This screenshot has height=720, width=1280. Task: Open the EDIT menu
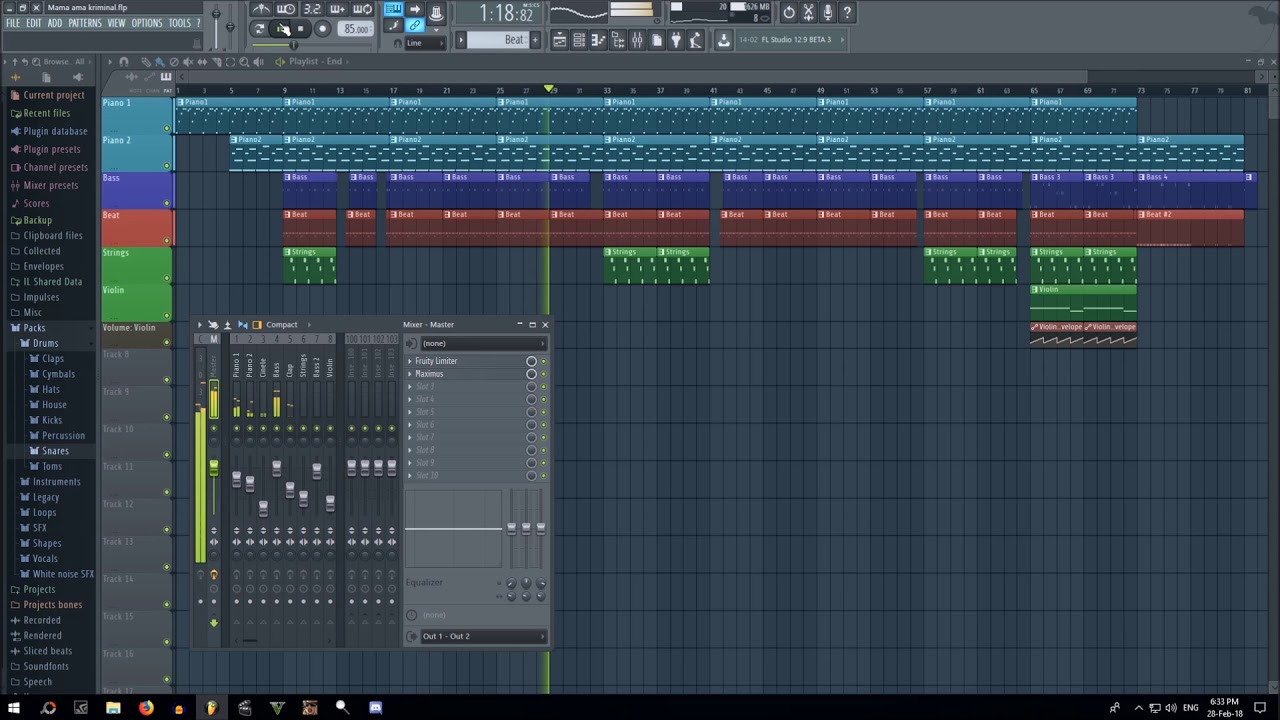(x=34, y=23)
